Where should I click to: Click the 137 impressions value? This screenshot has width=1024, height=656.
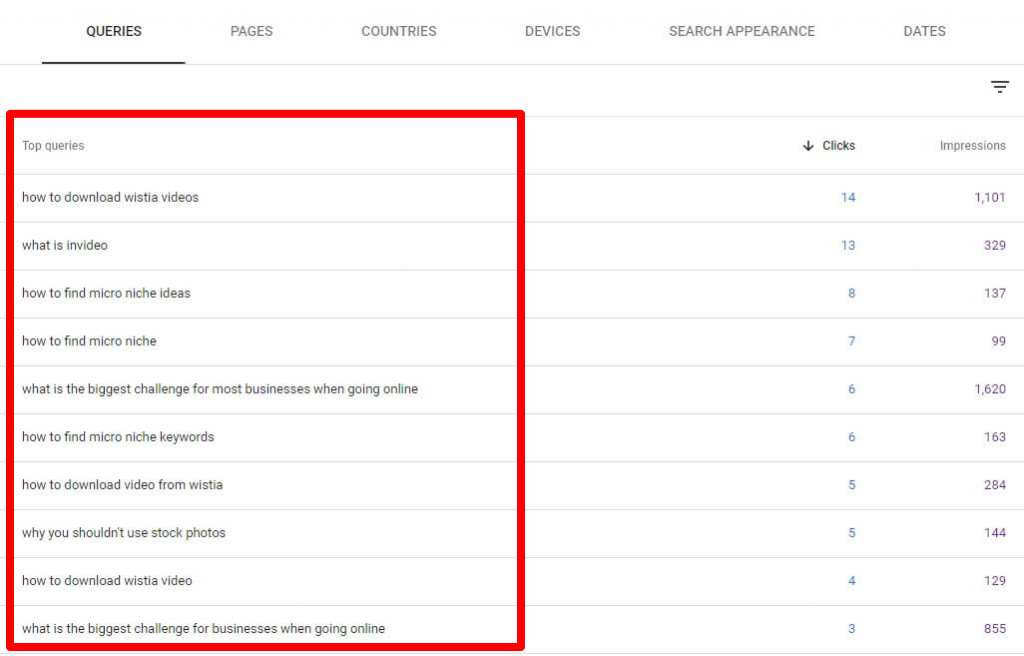pyautogui.click(x=995, y=293)
